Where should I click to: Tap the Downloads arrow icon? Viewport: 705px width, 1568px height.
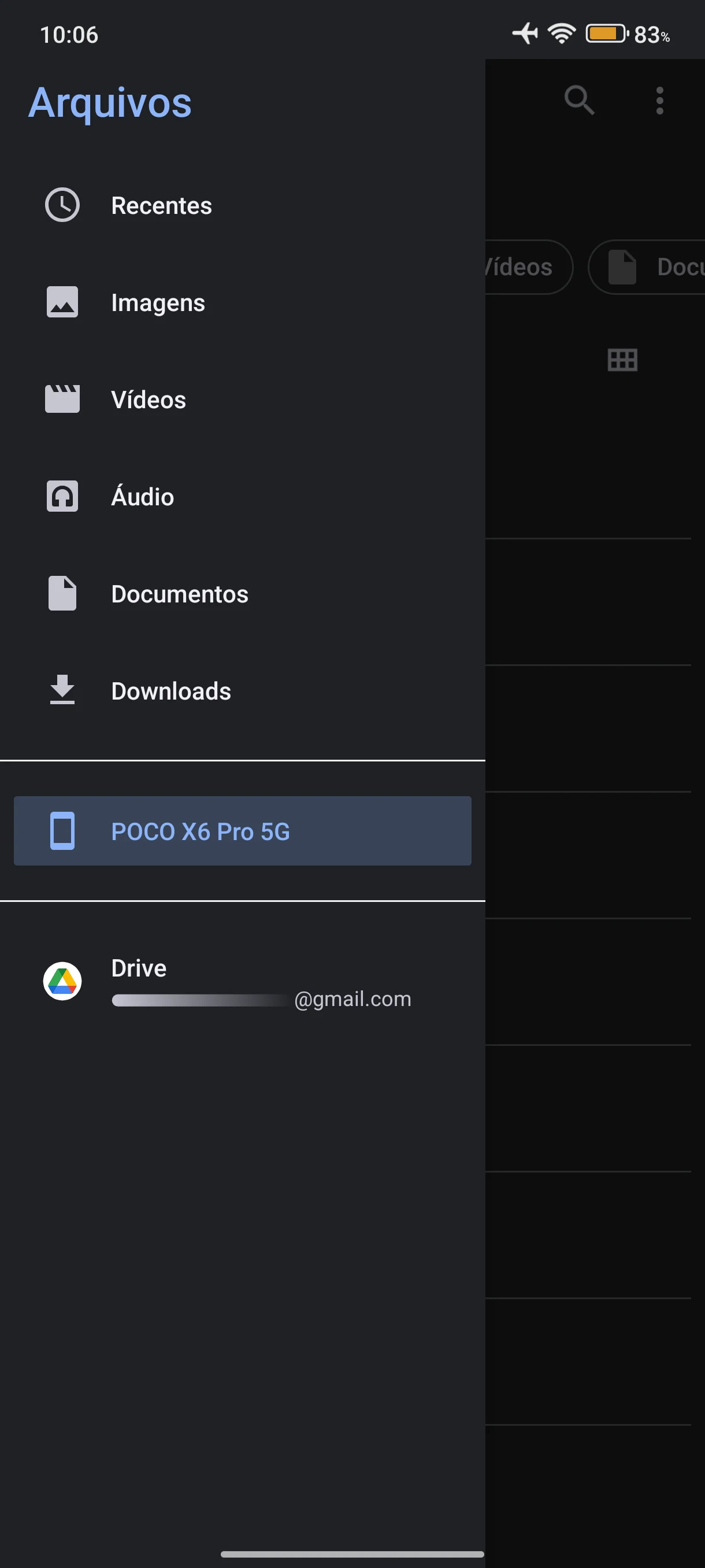pos(62,690)
